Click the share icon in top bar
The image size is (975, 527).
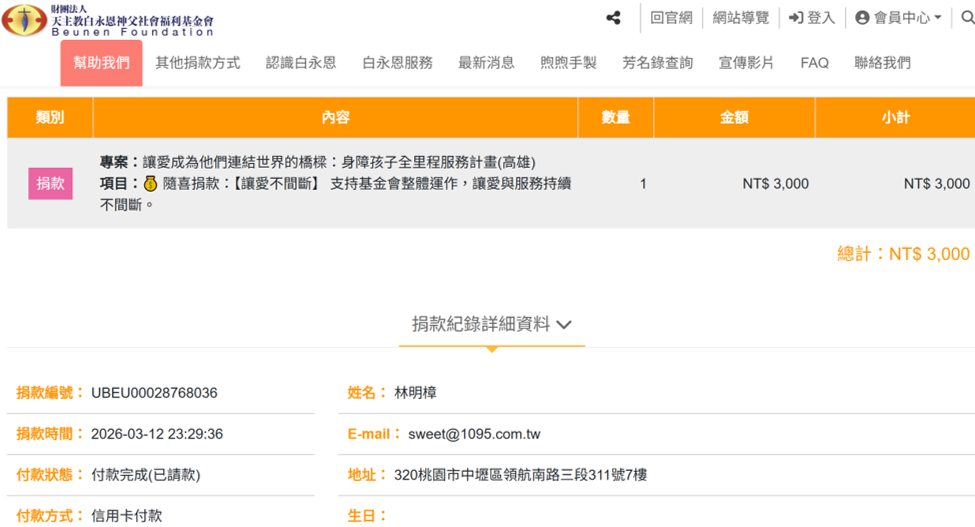[613, 18]
